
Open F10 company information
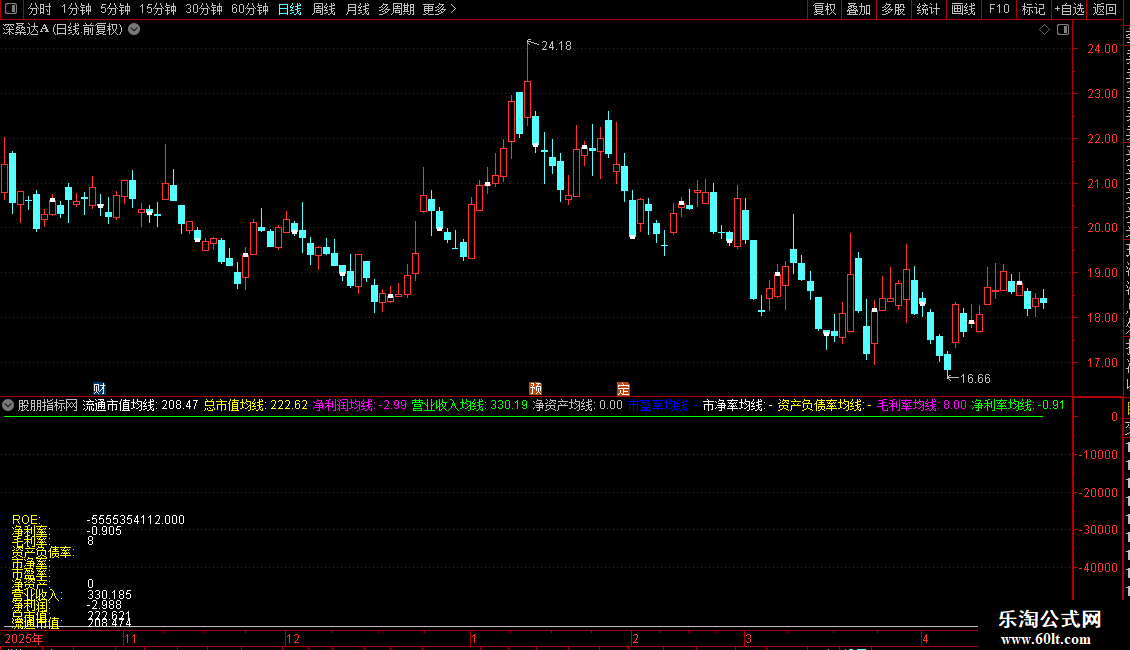(999, 9)
